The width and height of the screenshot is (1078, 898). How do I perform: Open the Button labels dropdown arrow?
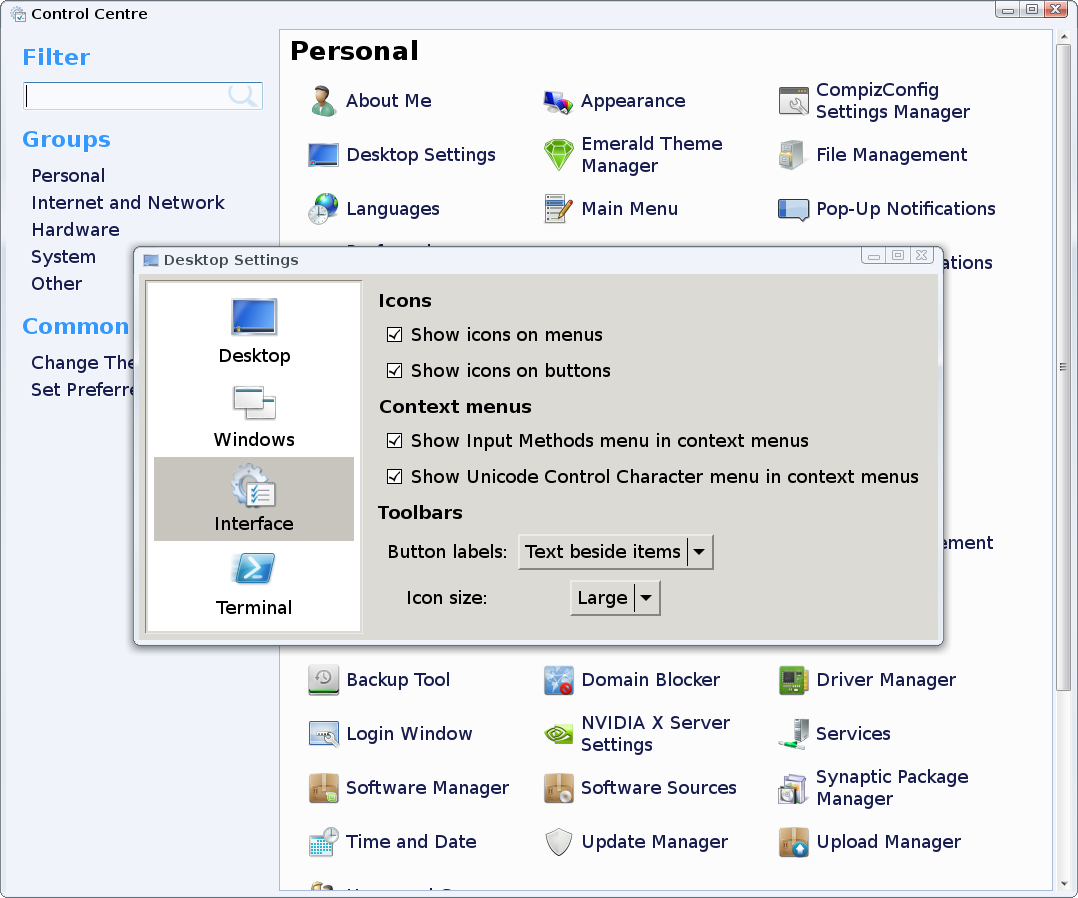(700, 551)
